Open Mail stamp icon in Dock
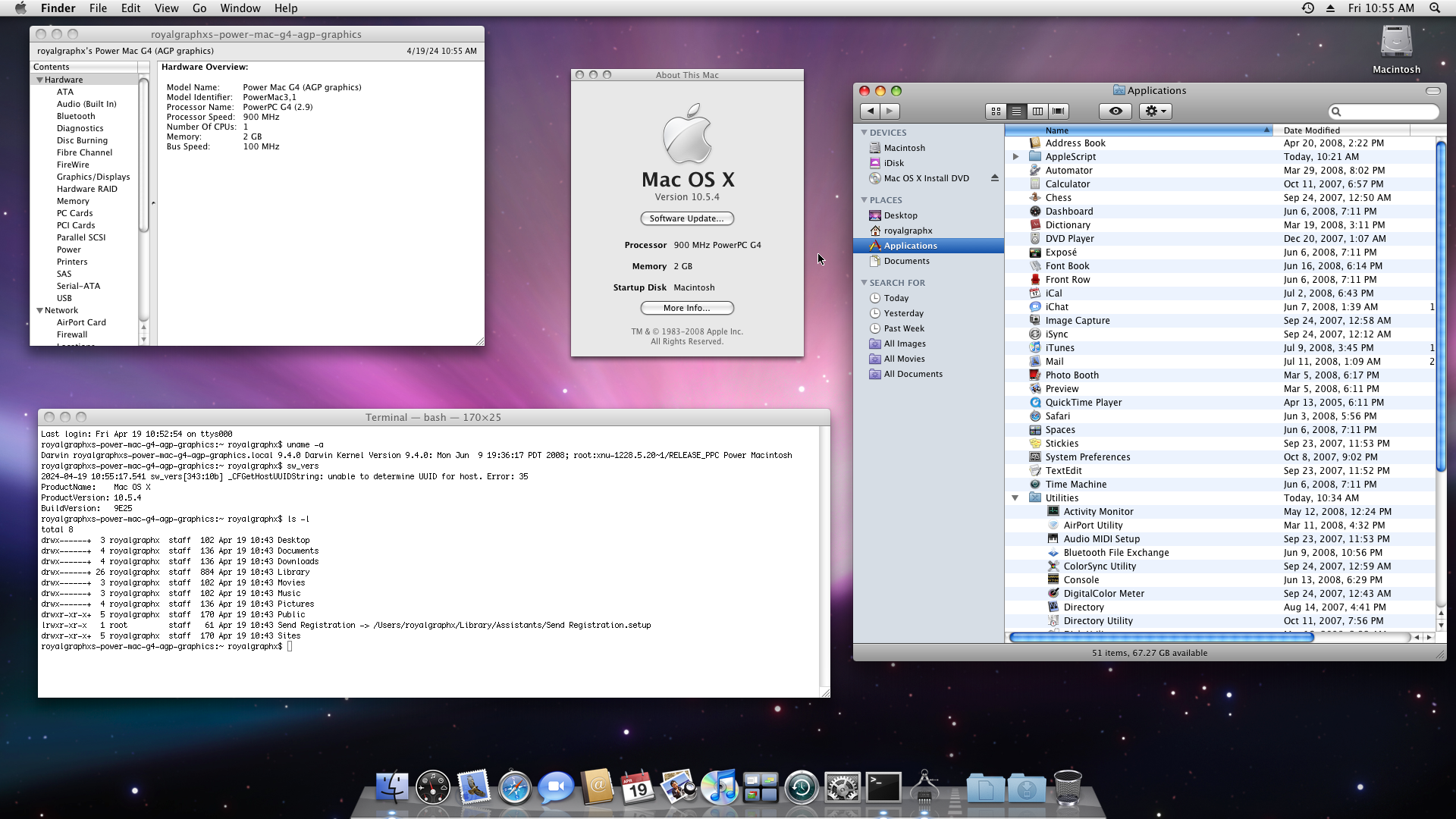Viewport: 1456px width, 819px height. (474, 787)
